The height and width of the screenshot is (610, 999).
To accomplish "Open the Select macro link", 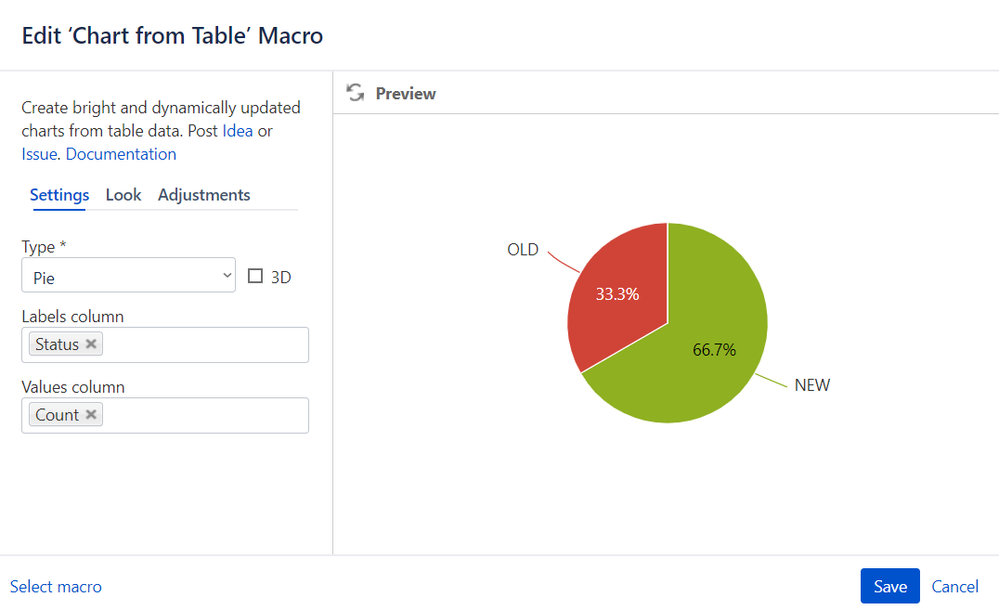I will click(x=56, y=587).
